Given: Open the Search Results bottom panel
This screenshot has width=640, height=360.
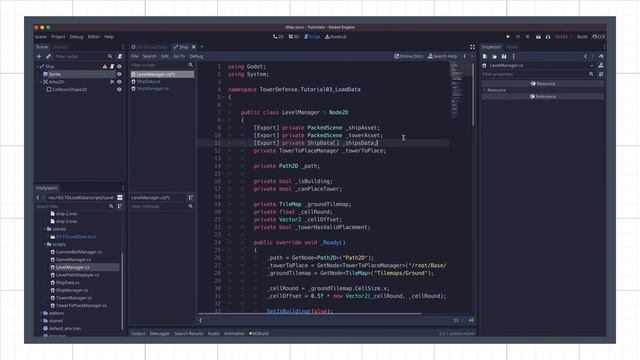Looking at the screenshot, I should (x=189, y=333).
